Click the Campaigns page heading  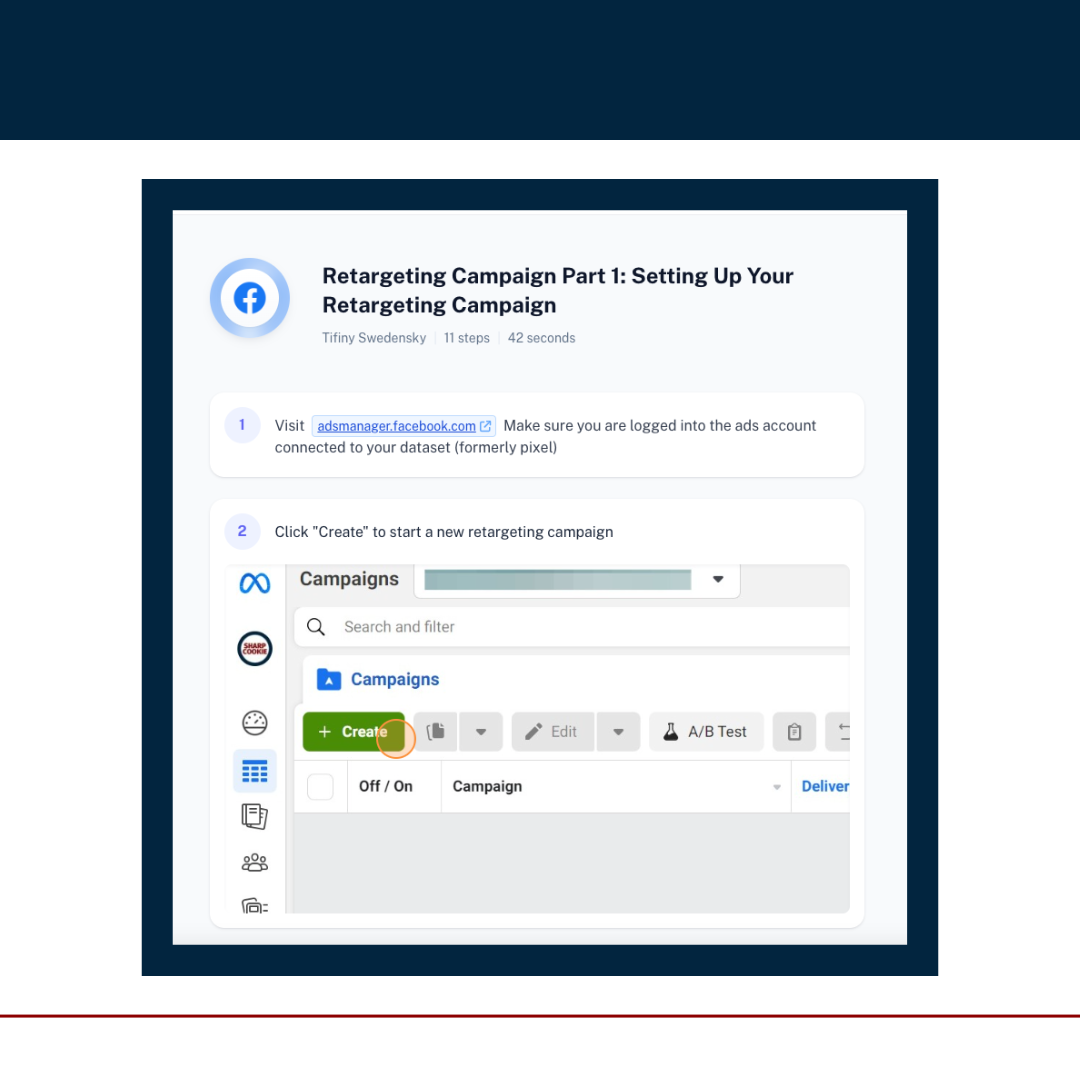(x=349, y=579)
